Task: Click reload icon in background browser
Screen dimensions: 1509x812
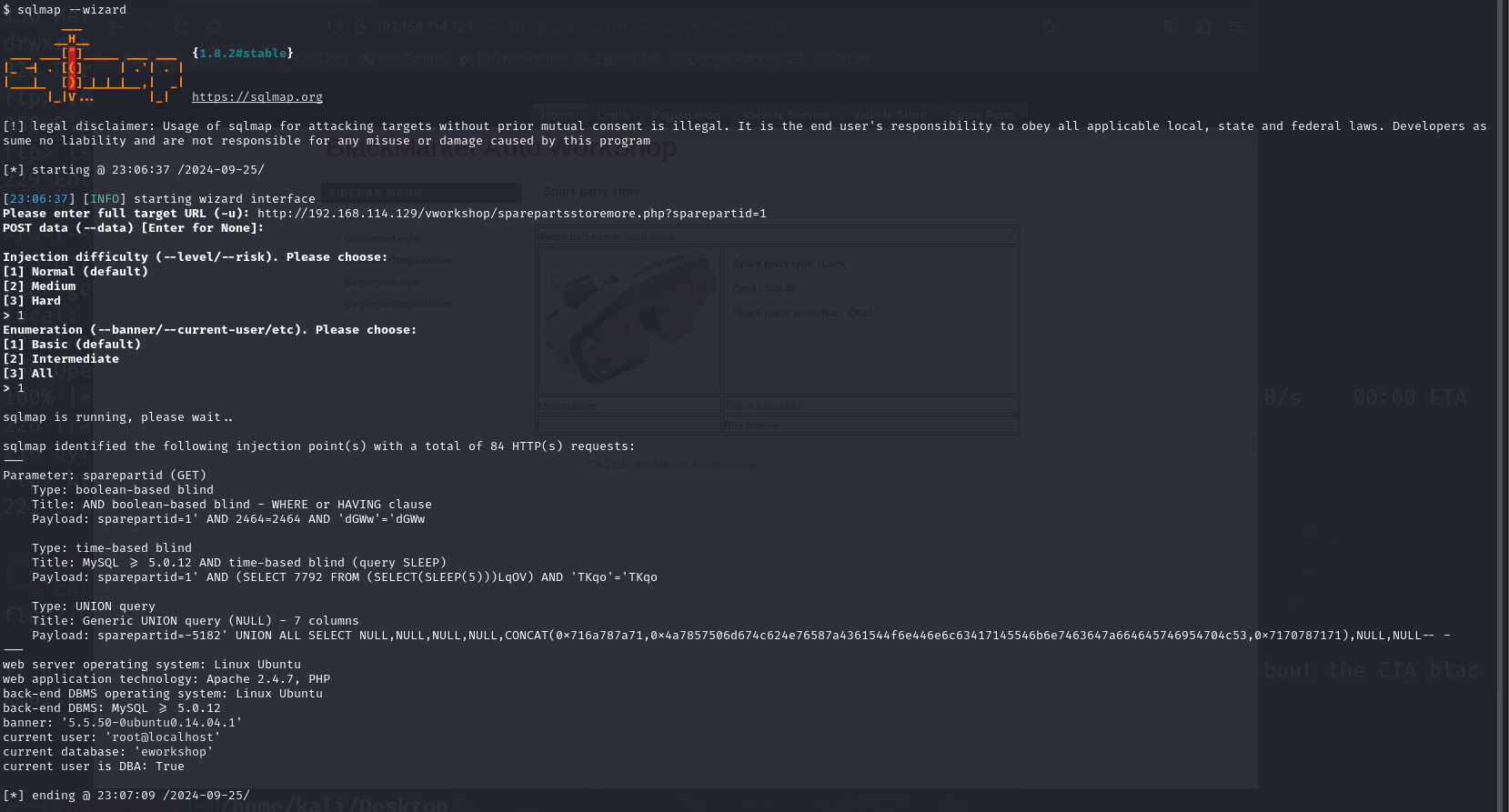Action: 181,27
